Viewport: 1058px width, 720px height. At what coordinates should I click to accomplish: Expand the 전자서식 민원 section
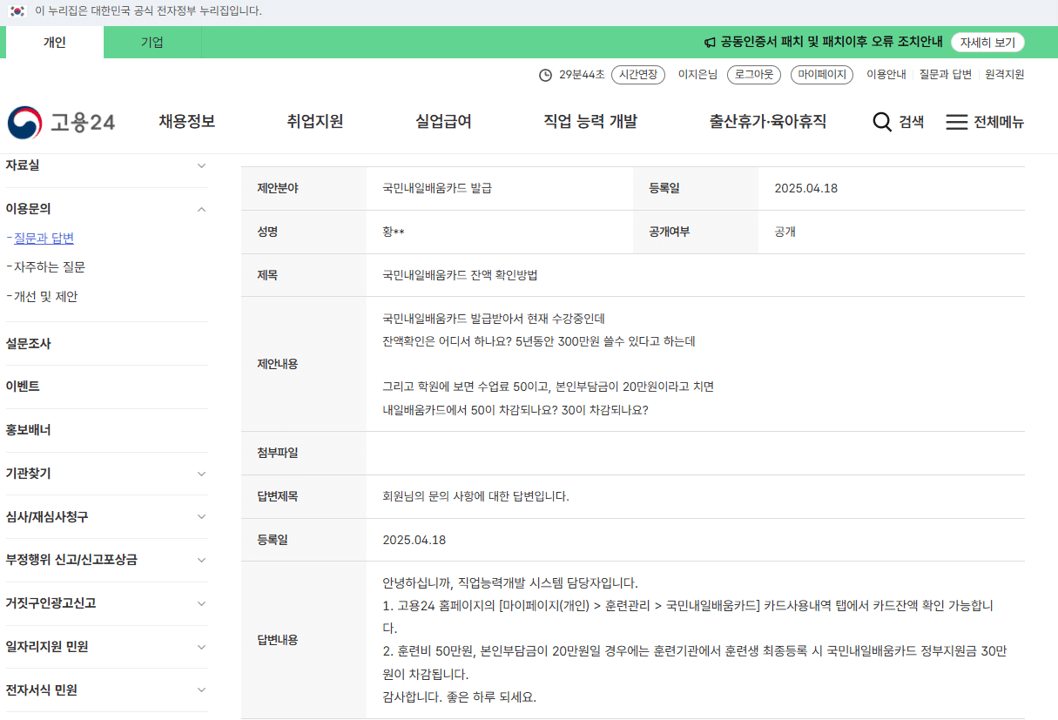[x=106, y=690]
